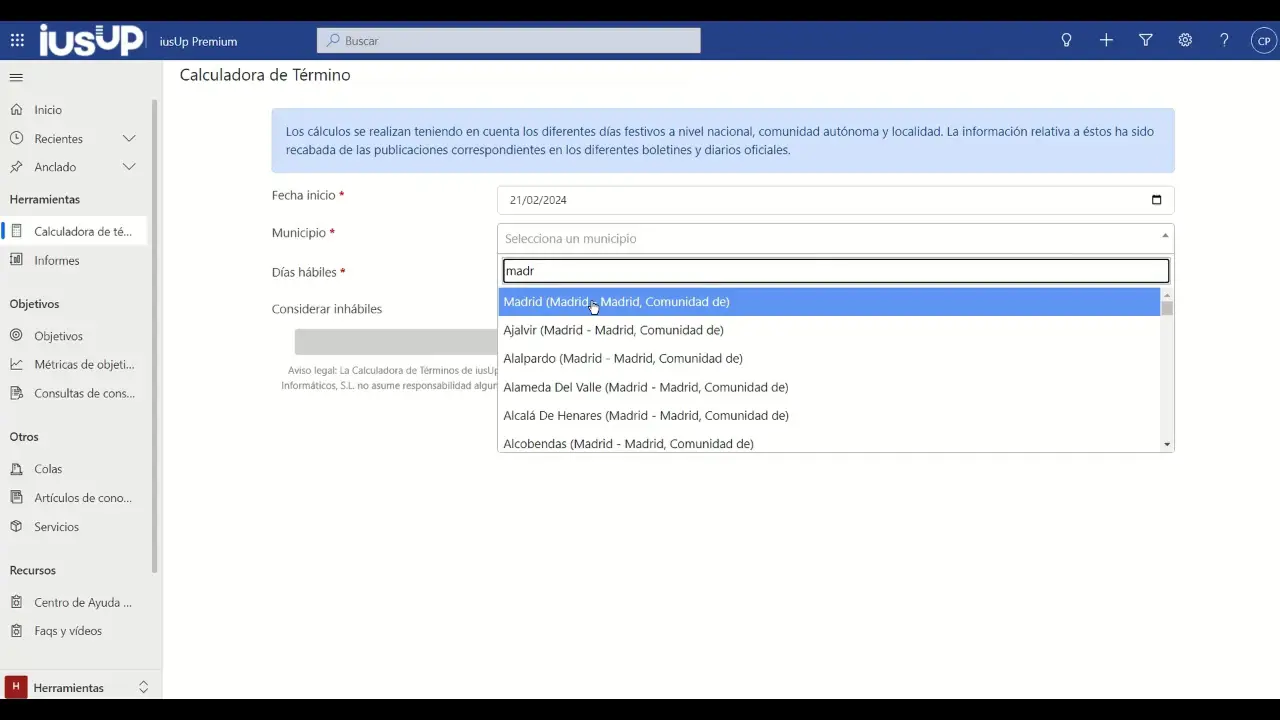Collapse the Selecciona un municipio dropdown
The width and height of the screenshot is (1280, 720).
[x=1164, y=238]
